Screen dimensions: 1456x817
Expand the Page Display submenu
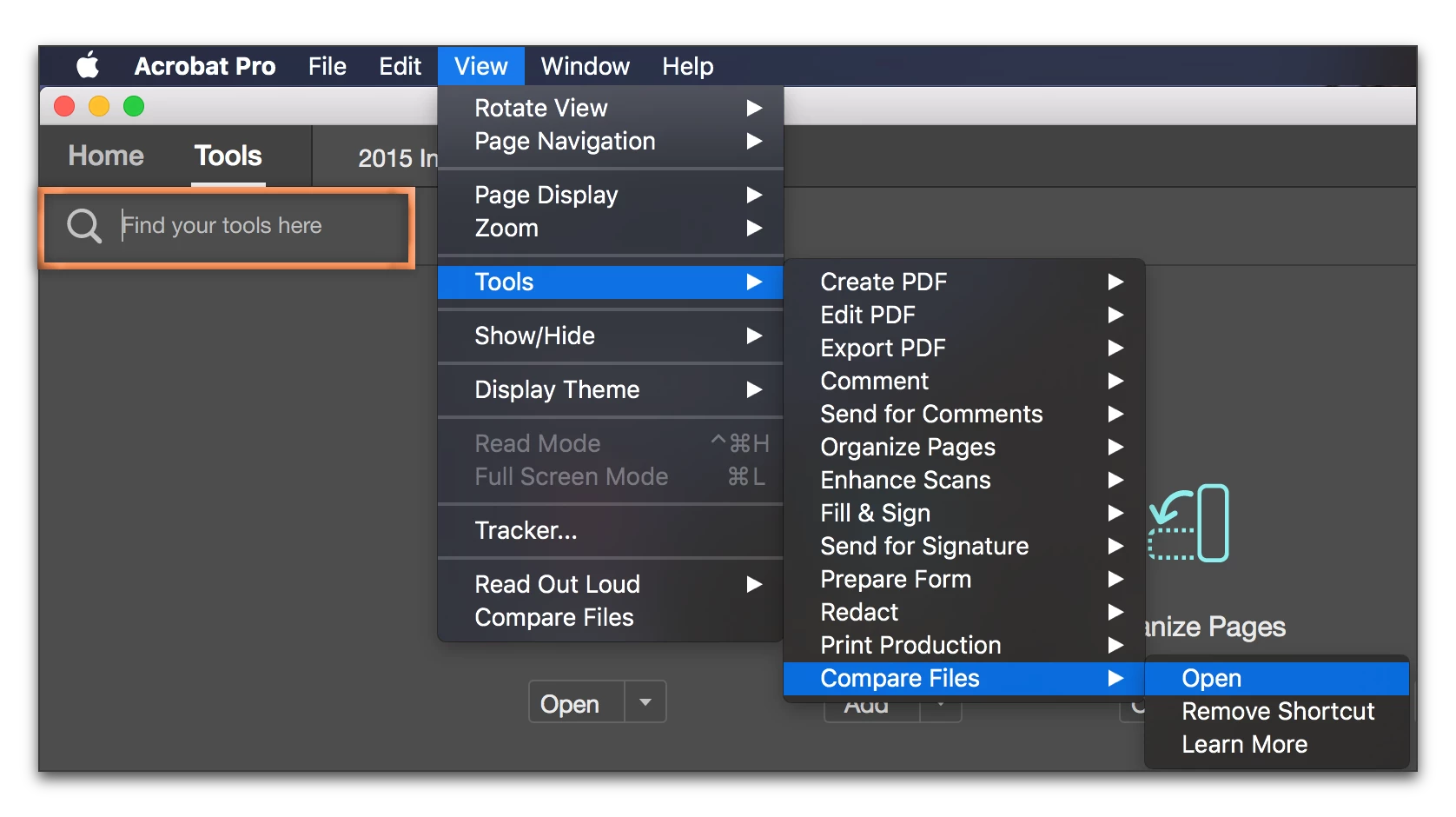[611, 195]
